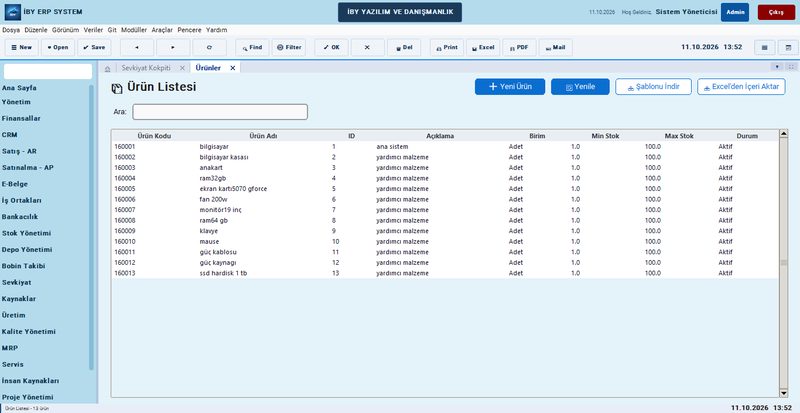Open Sevkiyat module in sidebar
This screenshot has width=800, height=413.
17,282
